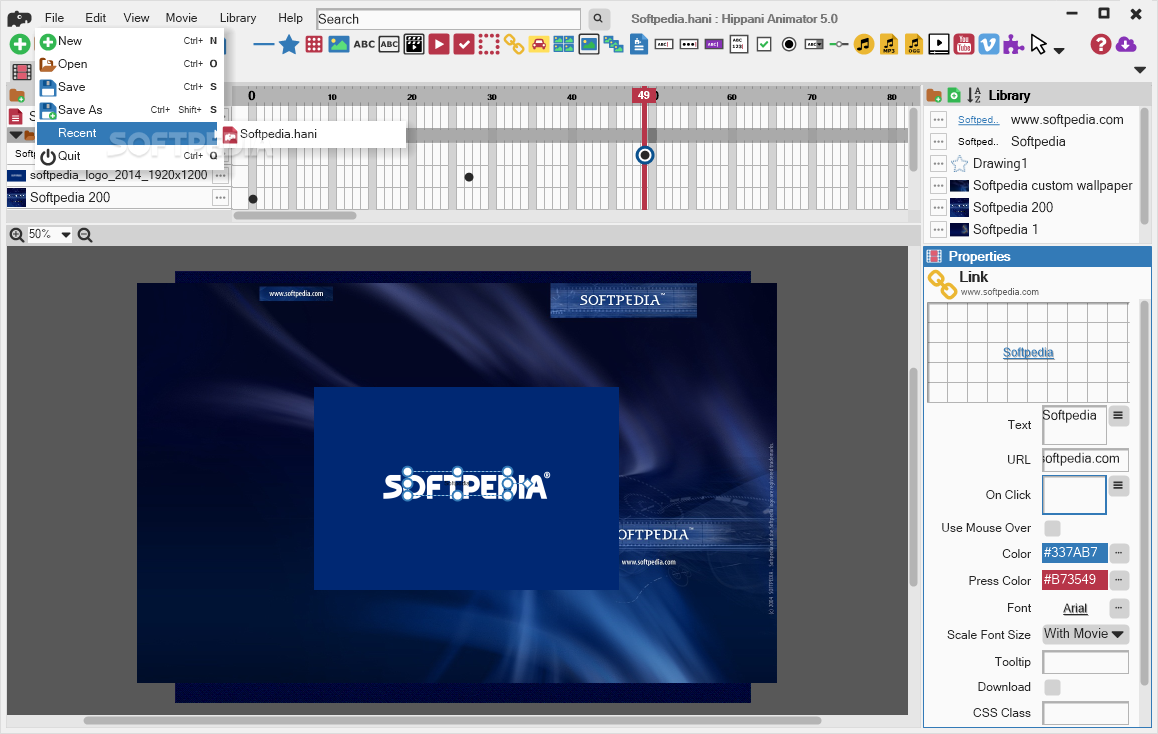Add a red grid element
Viewport: 1158px width, 734px height.
pyautogui.click(x=314, y=44)
